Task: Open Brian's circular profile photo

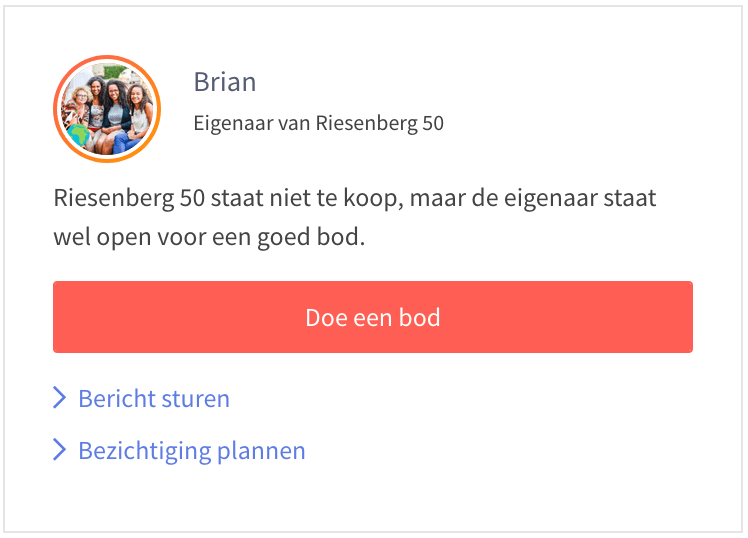Action: (107, 109)
